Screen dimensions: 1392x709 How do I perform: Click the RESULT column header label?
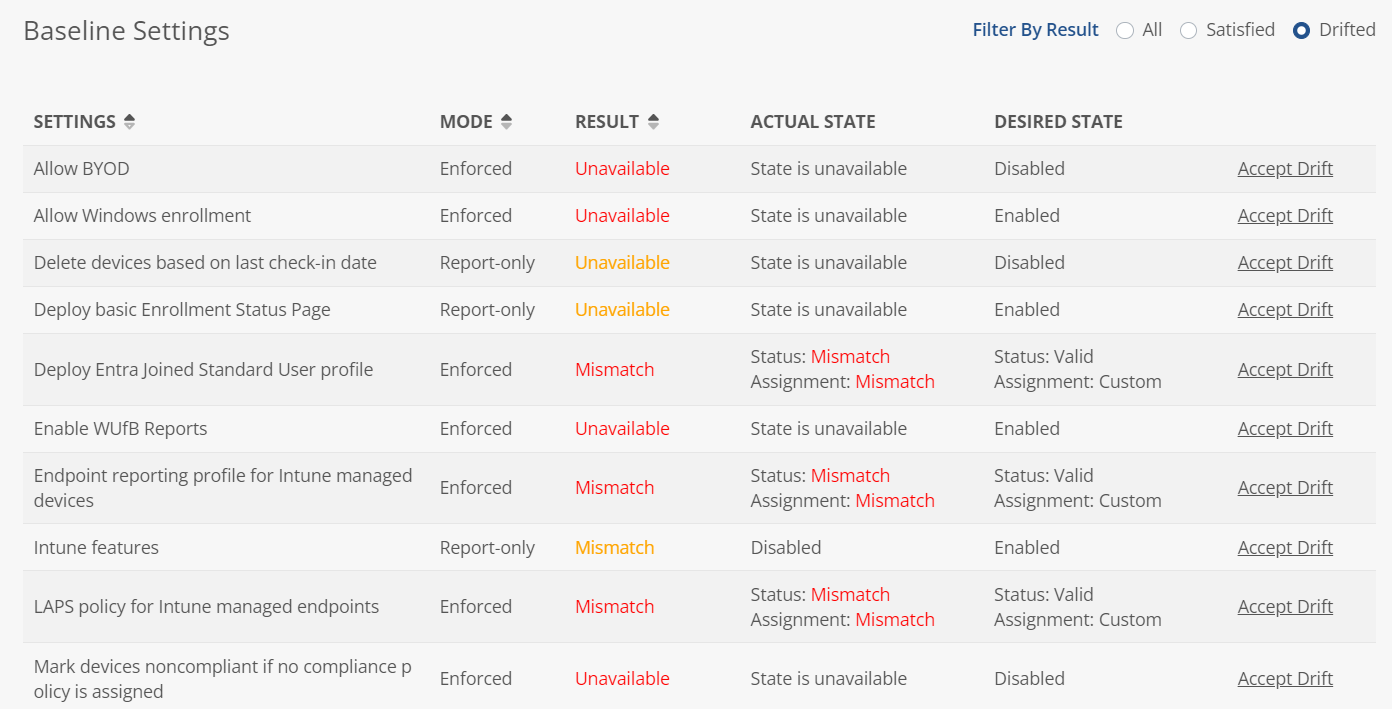point(607,122)
